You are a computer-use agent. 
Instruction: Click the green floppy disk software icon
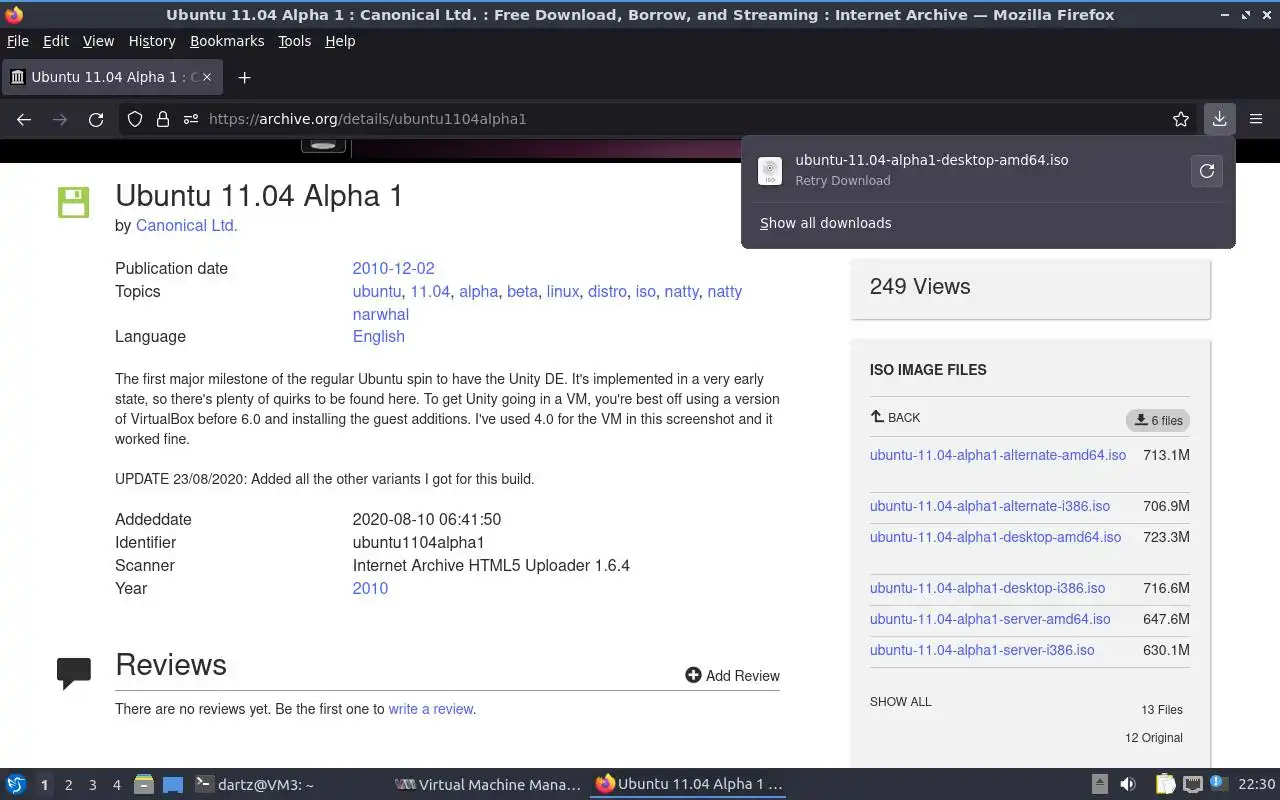(x=74, y=202)
